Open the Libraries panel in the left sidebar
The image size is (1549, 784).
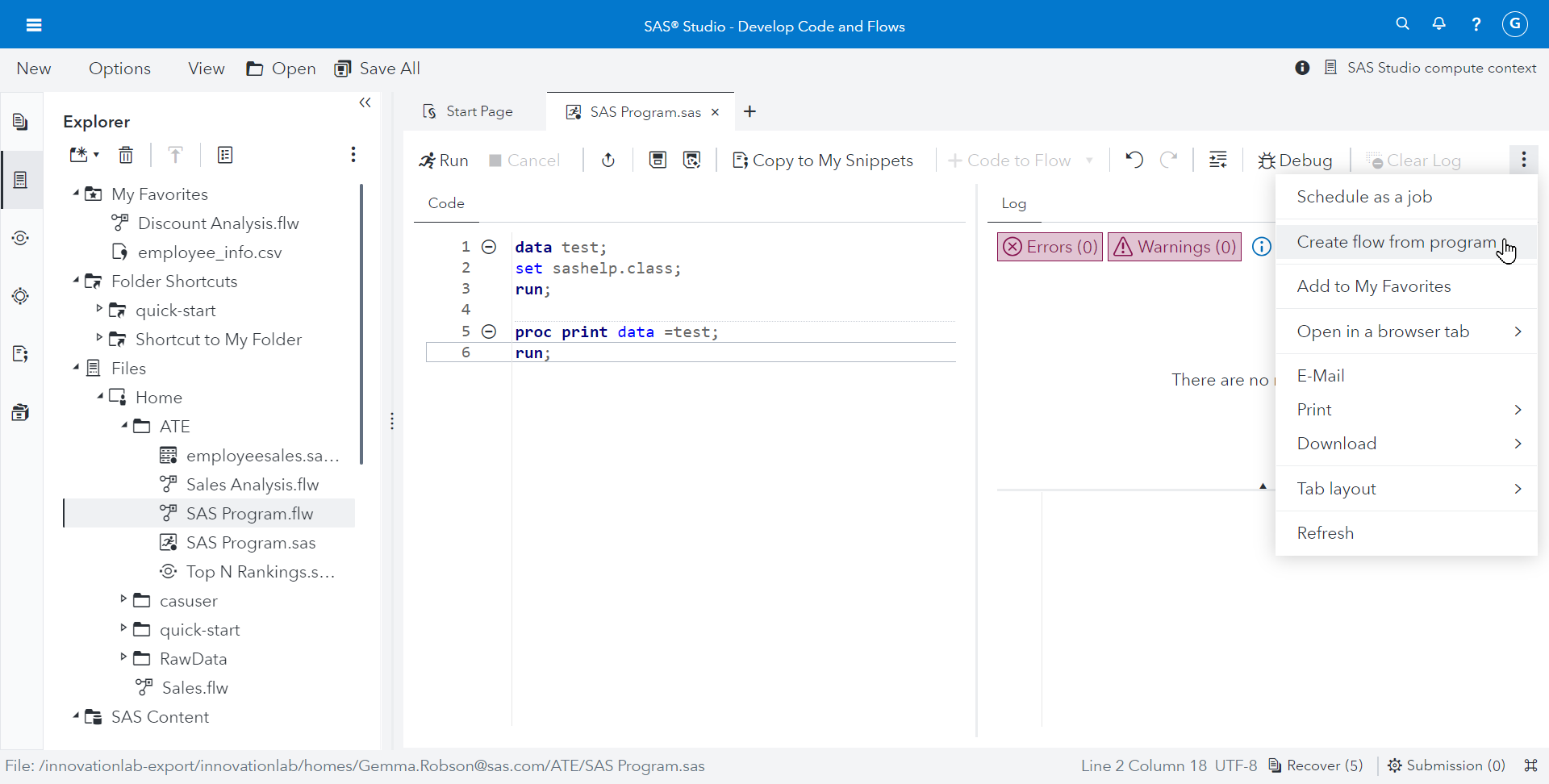point(20,412)
